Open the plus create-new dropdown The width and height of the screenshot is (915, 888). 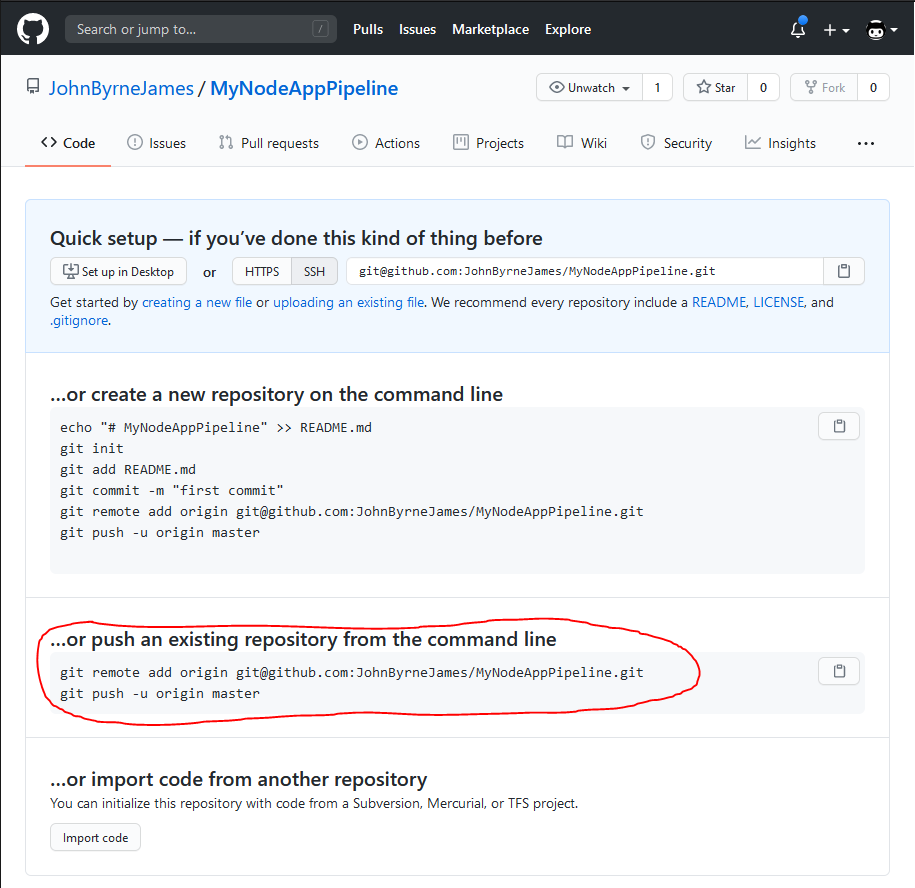pyautogui.click(x=836, y=30)
